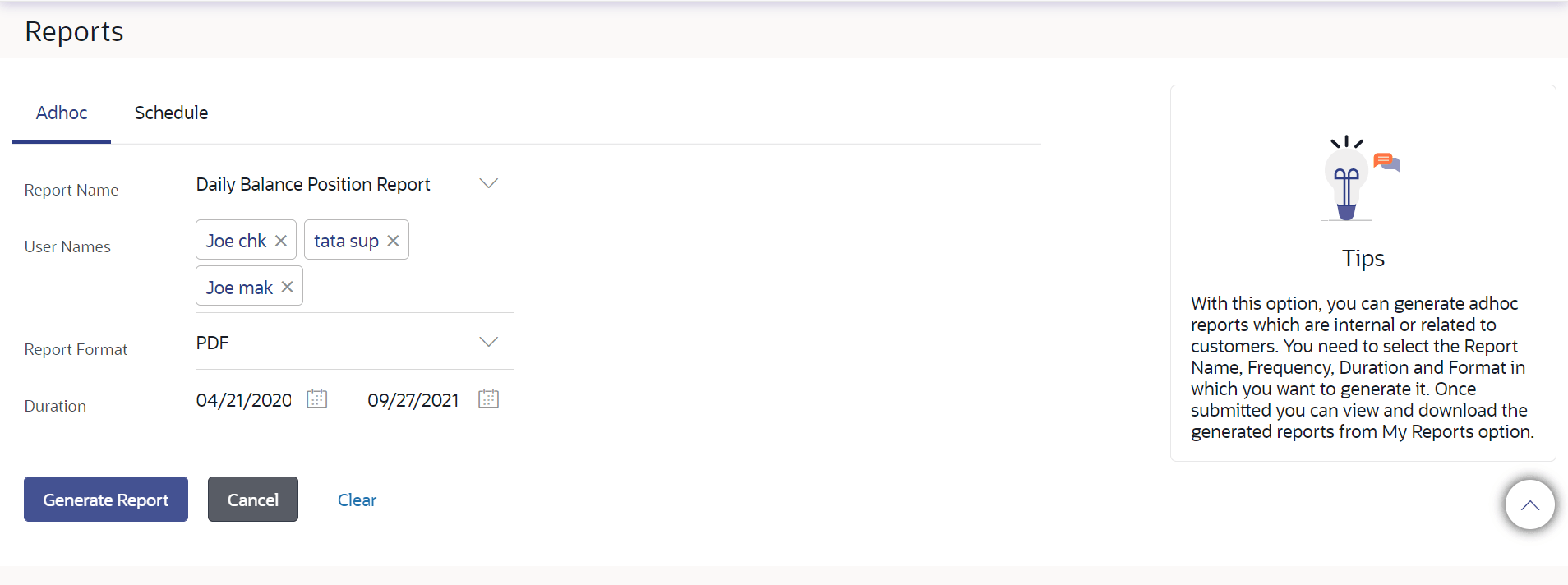Click the PDF report format field
The image size is (1568, 585).
pyautogui.click(x=329, y=343)
